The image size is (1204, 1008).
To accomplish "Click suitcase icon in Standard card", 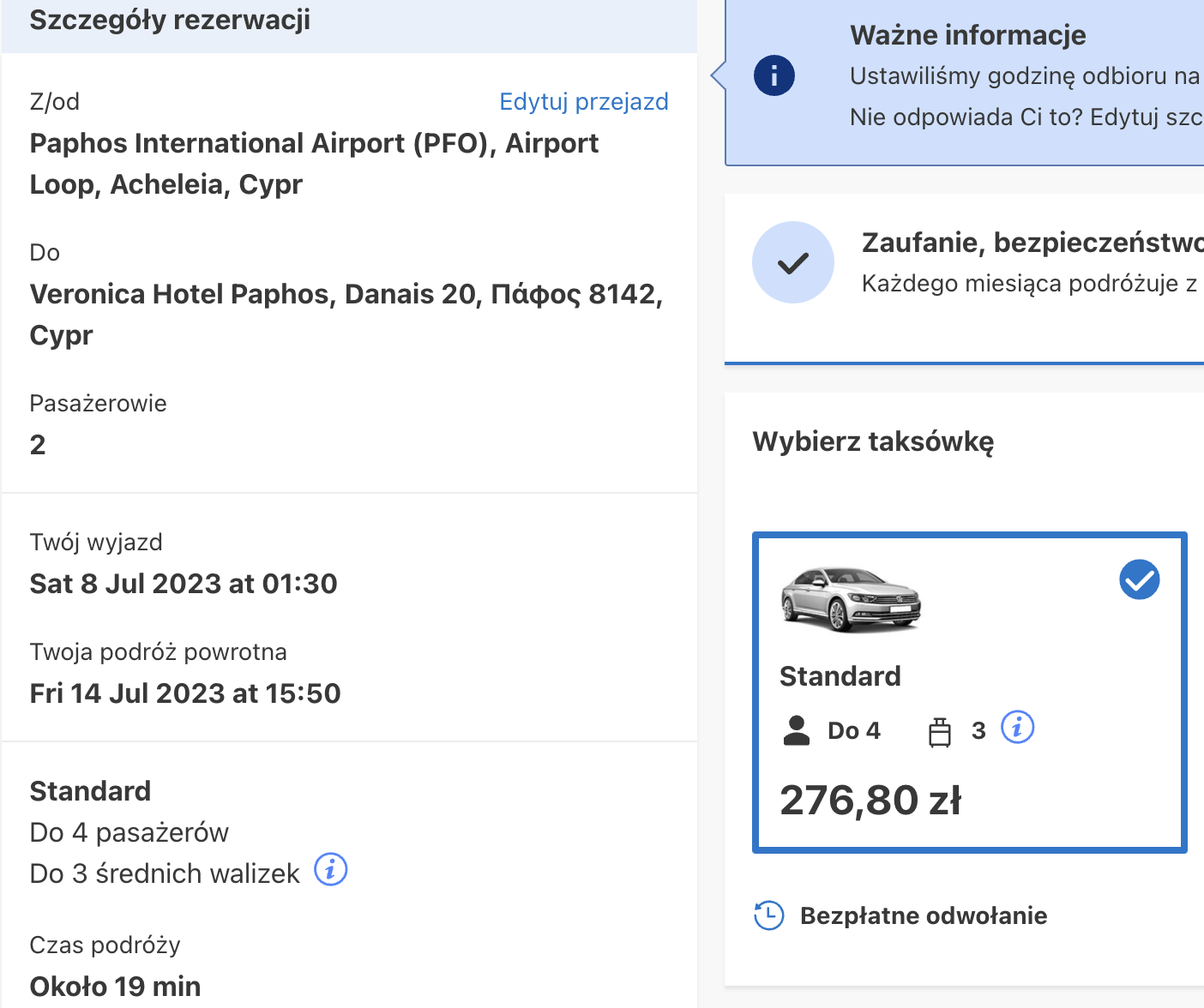I will click(940, 732).
